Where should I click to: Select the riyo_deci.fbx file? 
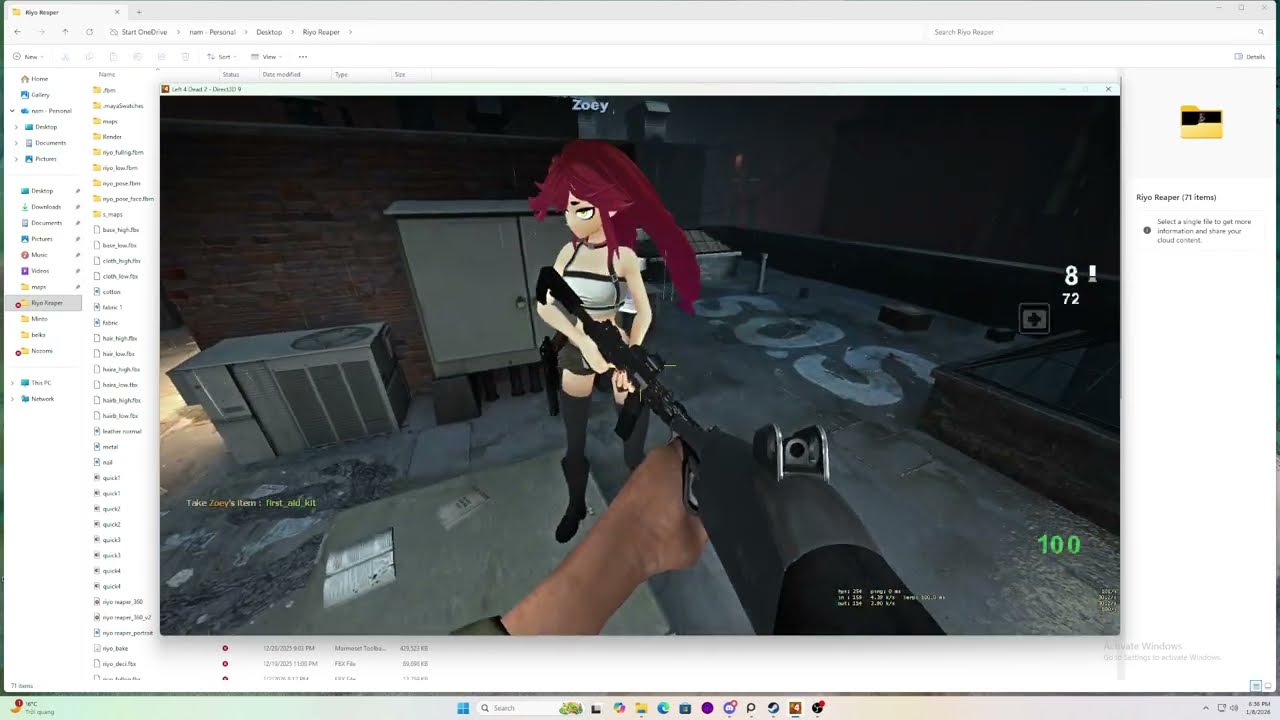115,664
